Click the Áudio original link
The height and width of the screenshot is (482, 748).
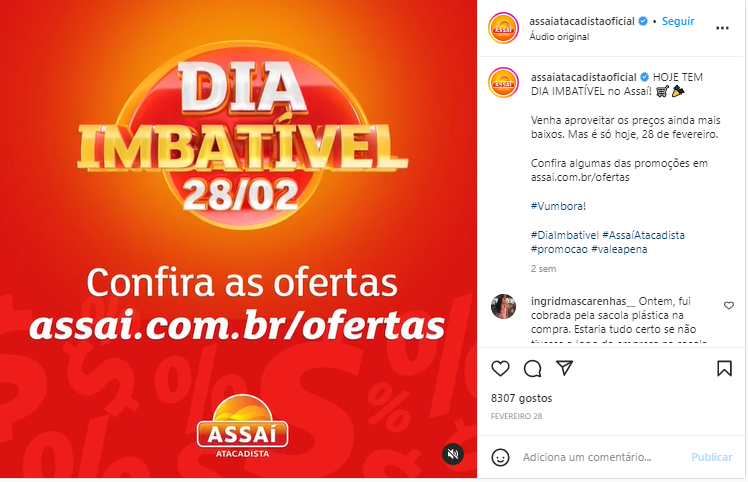[559, 37]
